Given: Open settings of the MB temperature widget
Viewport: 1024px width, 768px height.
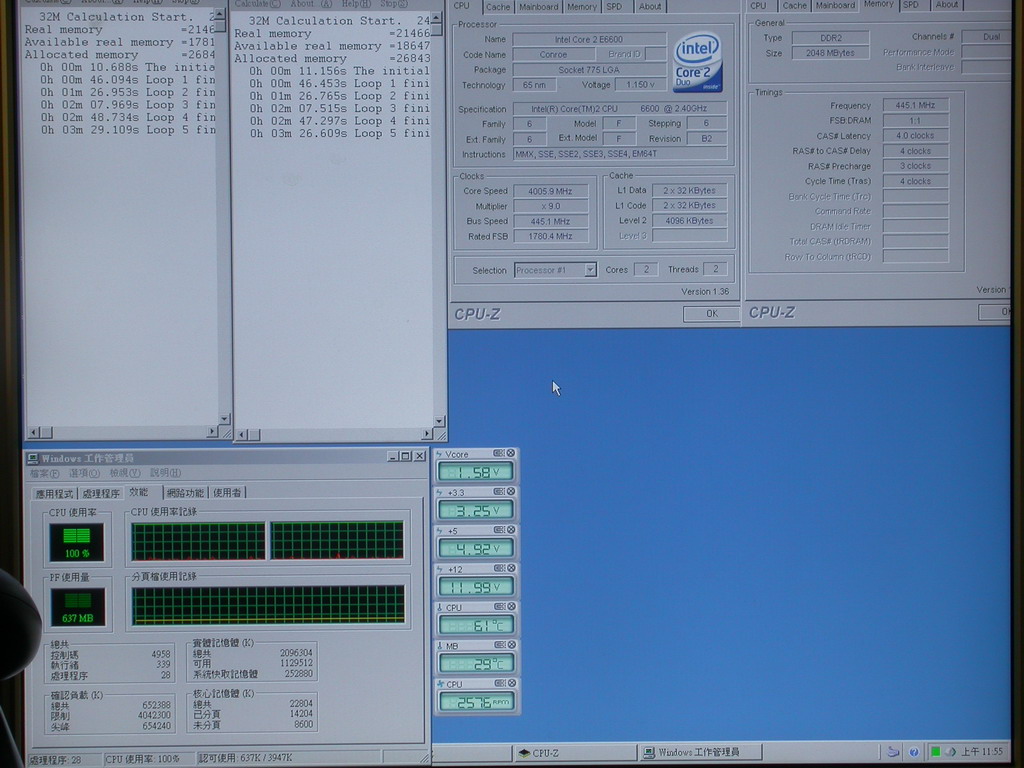Looking at the screenshot, I should coord(499,645).
